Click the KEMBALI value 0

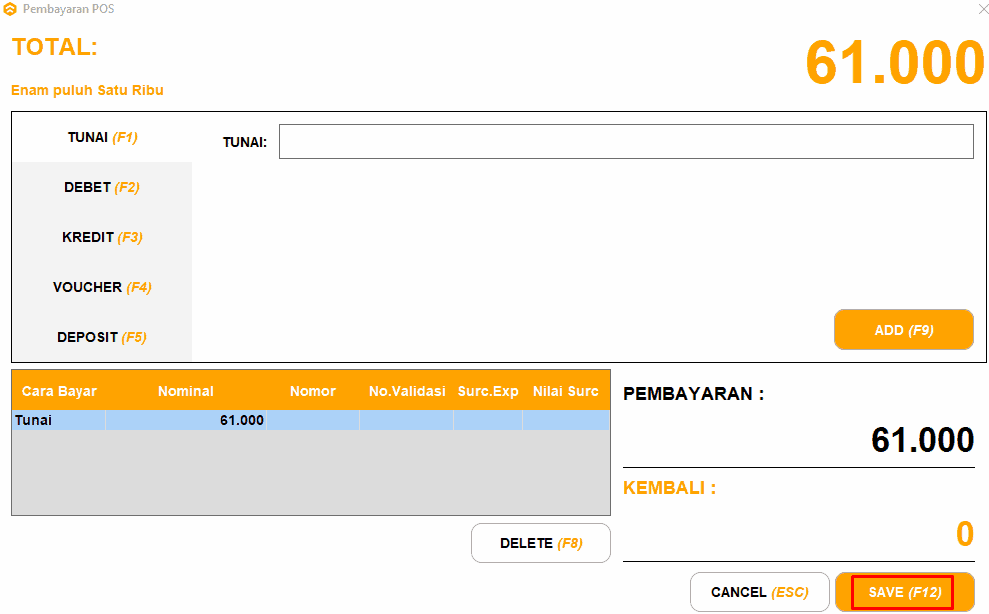965,534
